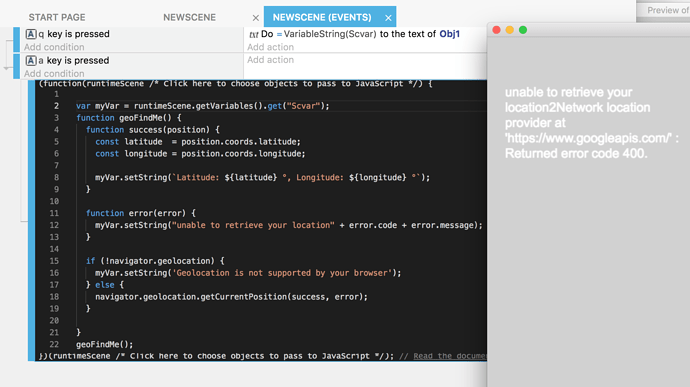Click the 'unable to retrieve your location' string

[x=253, y=225]
